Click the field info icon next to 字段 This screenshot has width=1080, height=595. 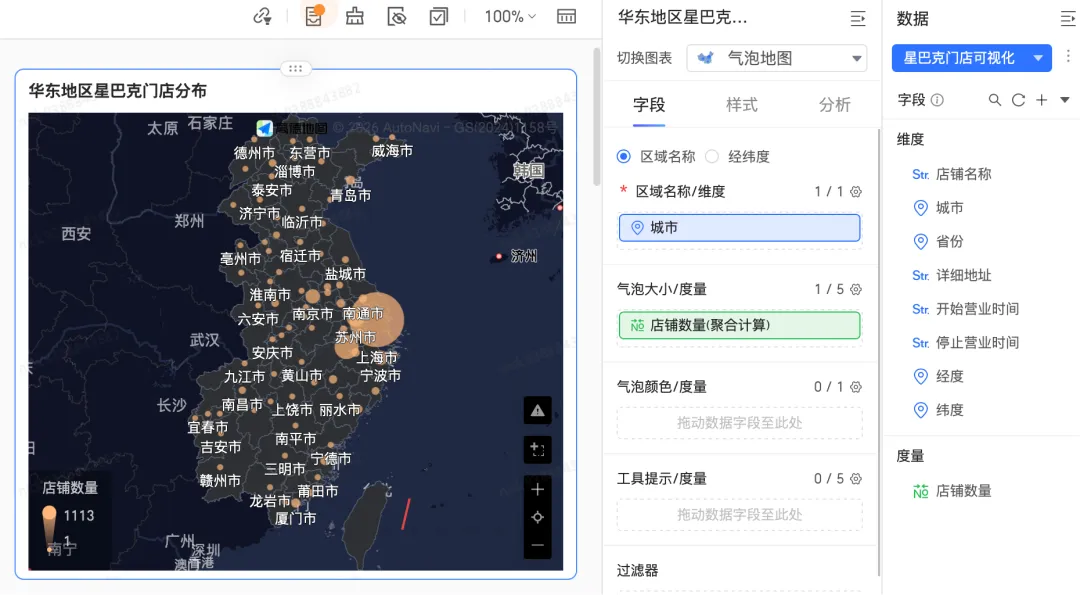point(937,101)
